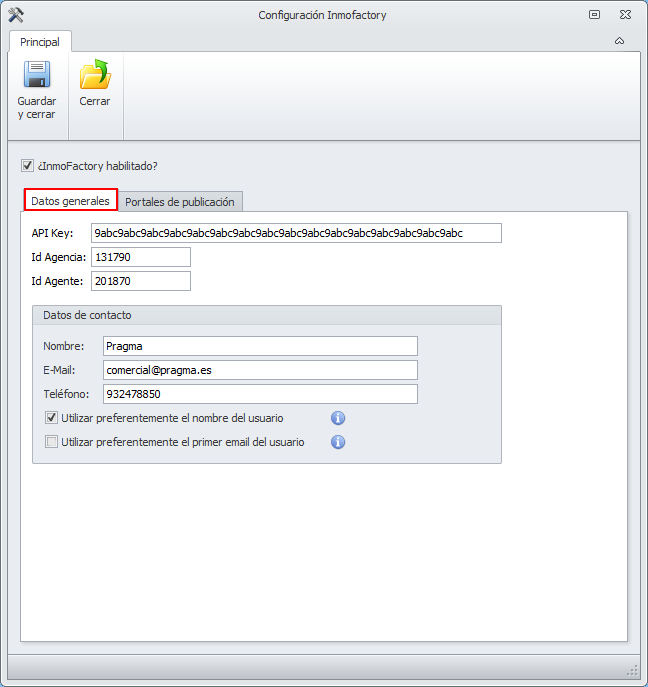The width and height of the screenshot is (648, 687).
Task: Click the Datos de contacto group header
Action: tap(267, 315)
